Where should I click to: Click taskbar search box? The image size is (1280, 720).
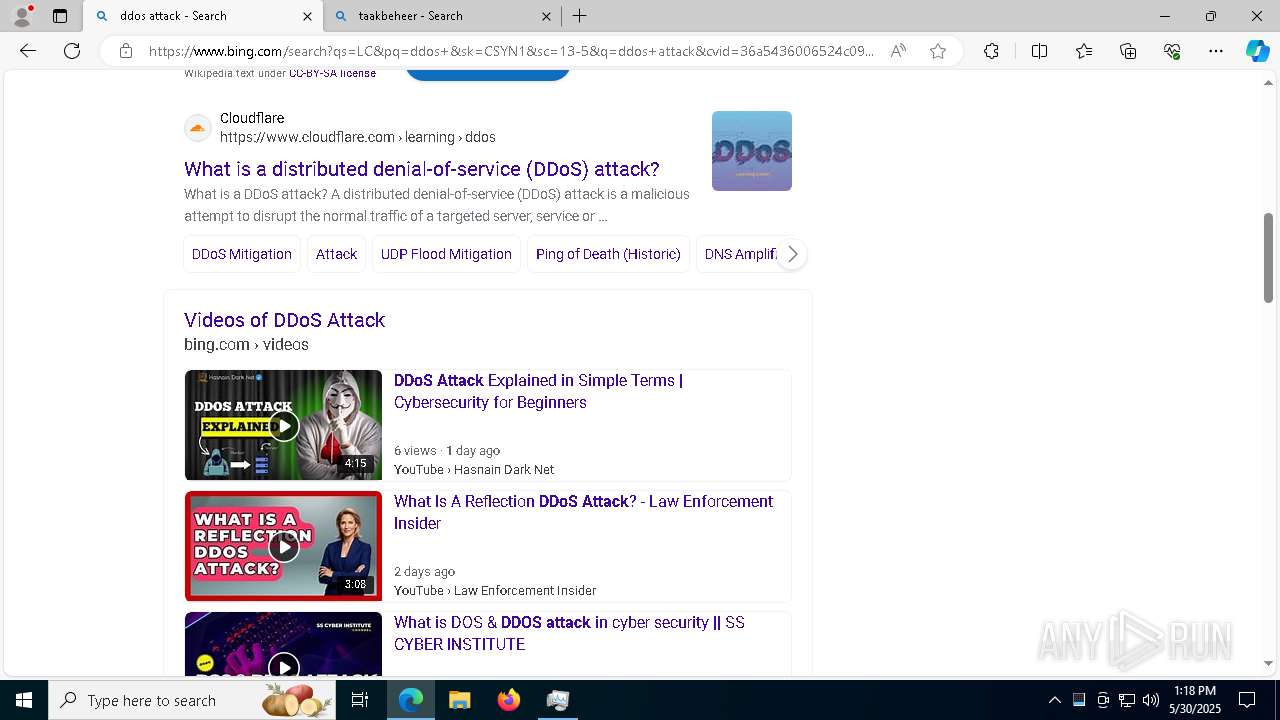(x=192, y=700)
